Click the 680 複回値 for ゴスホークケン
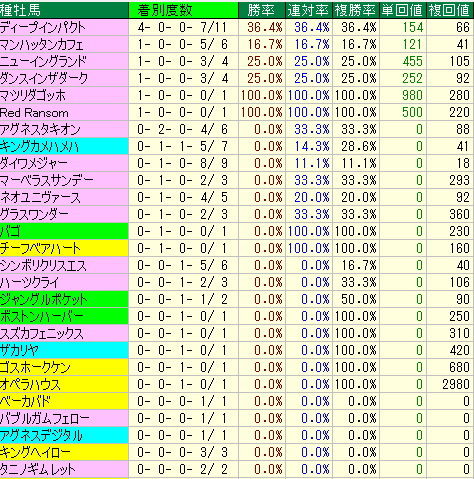Image resolution: width=474 pixels, height=479 pixels. click(460, 367)
